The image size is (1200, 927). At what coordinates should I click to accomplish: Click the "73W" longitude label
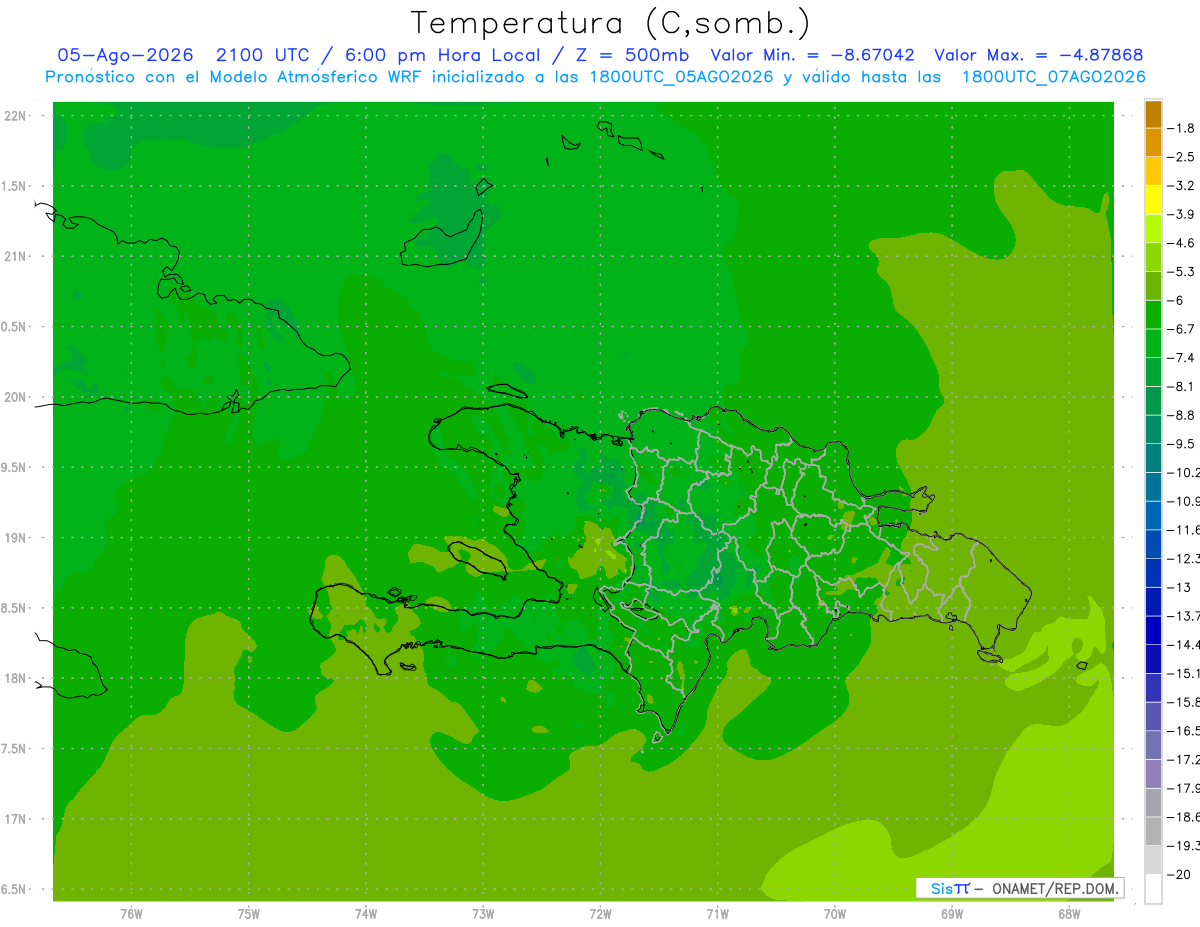[x=483, y=914]
